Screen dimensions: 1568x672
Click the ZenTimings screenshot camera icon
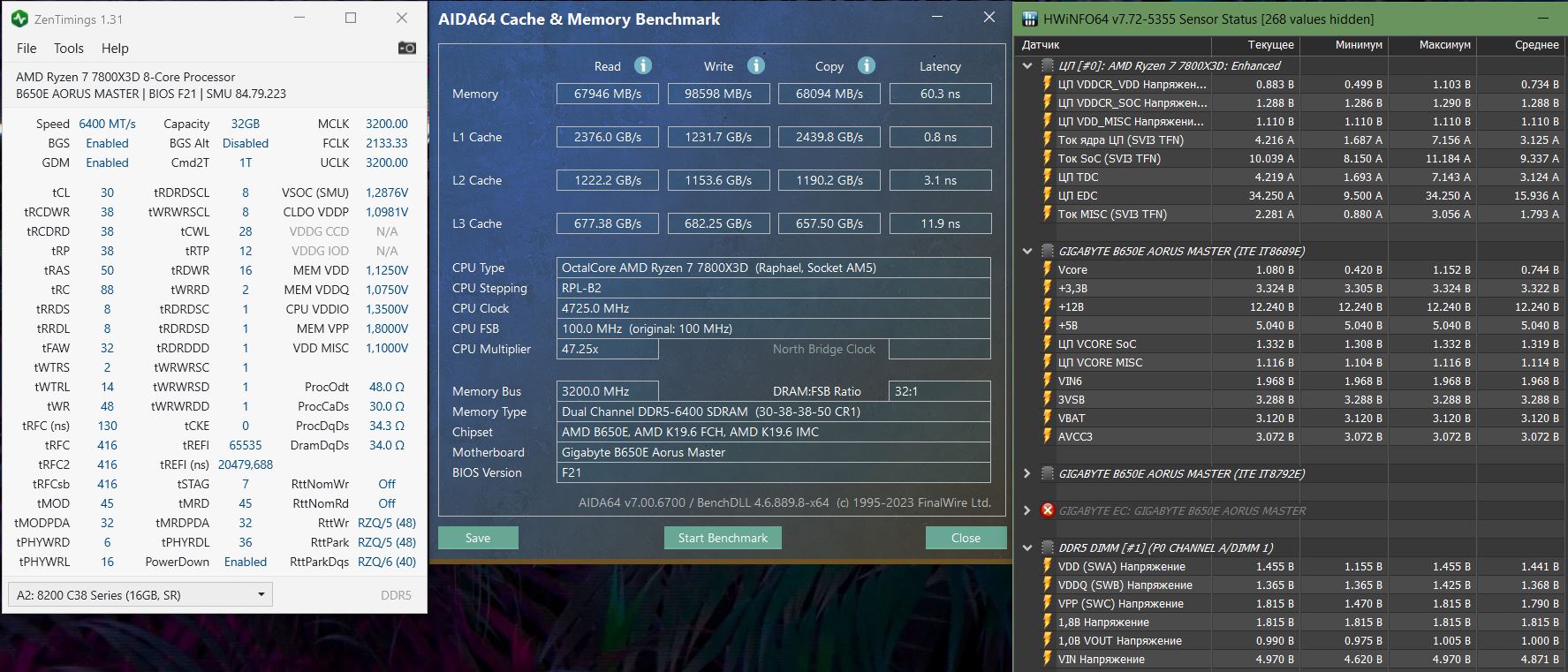click(407, 48)
